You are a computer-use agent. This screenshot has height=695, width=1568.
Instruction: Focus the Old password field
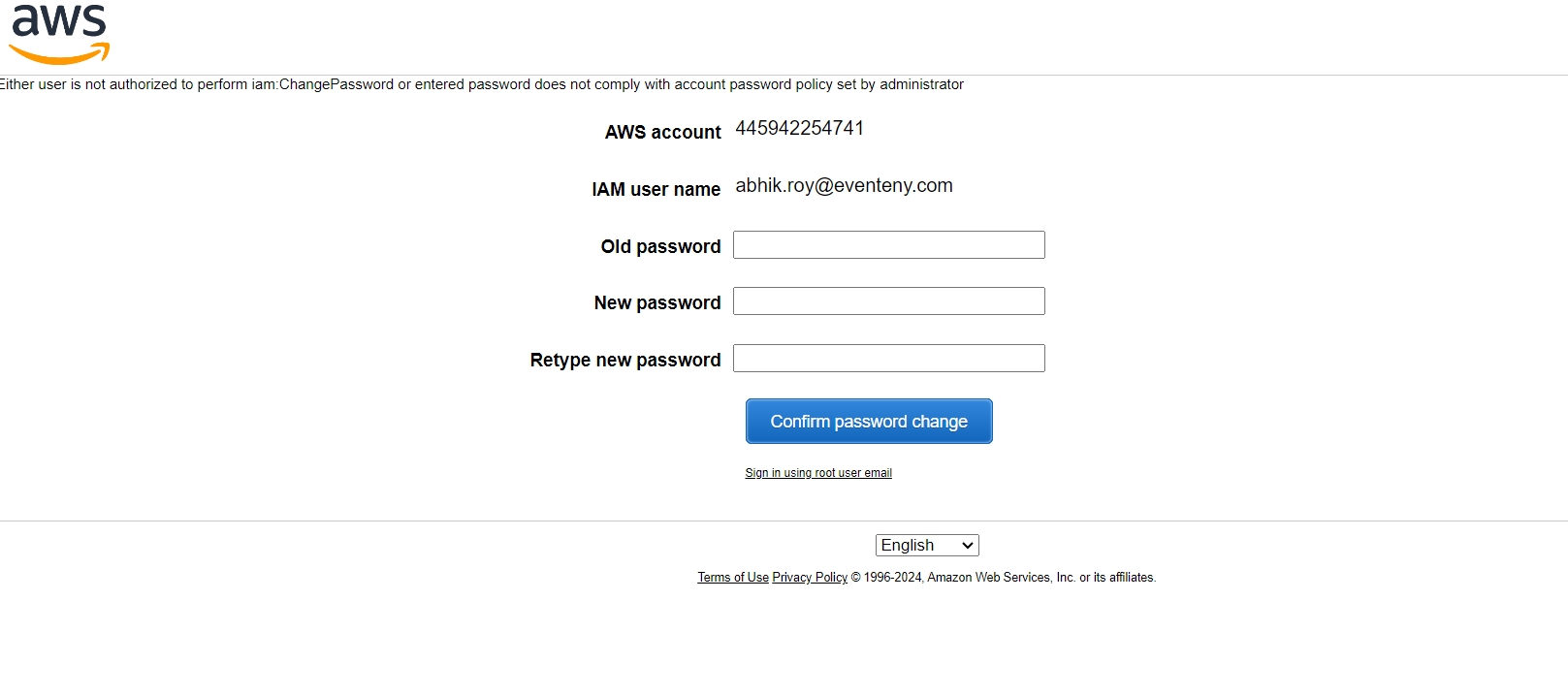888,245
